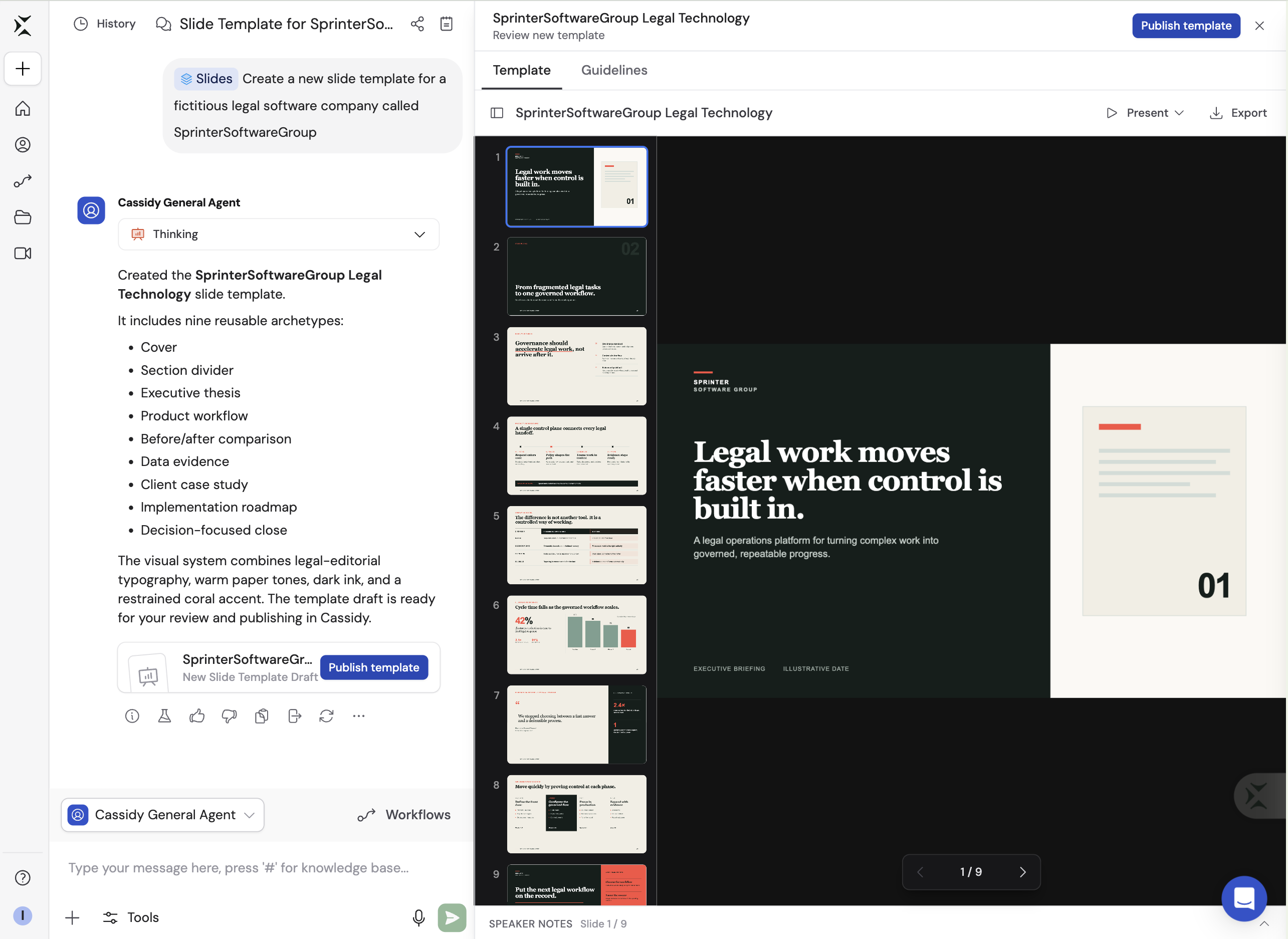Click 'Slide Template for SprinterSo...' chat title
The image size is (1288, 939).
point(286,24)
